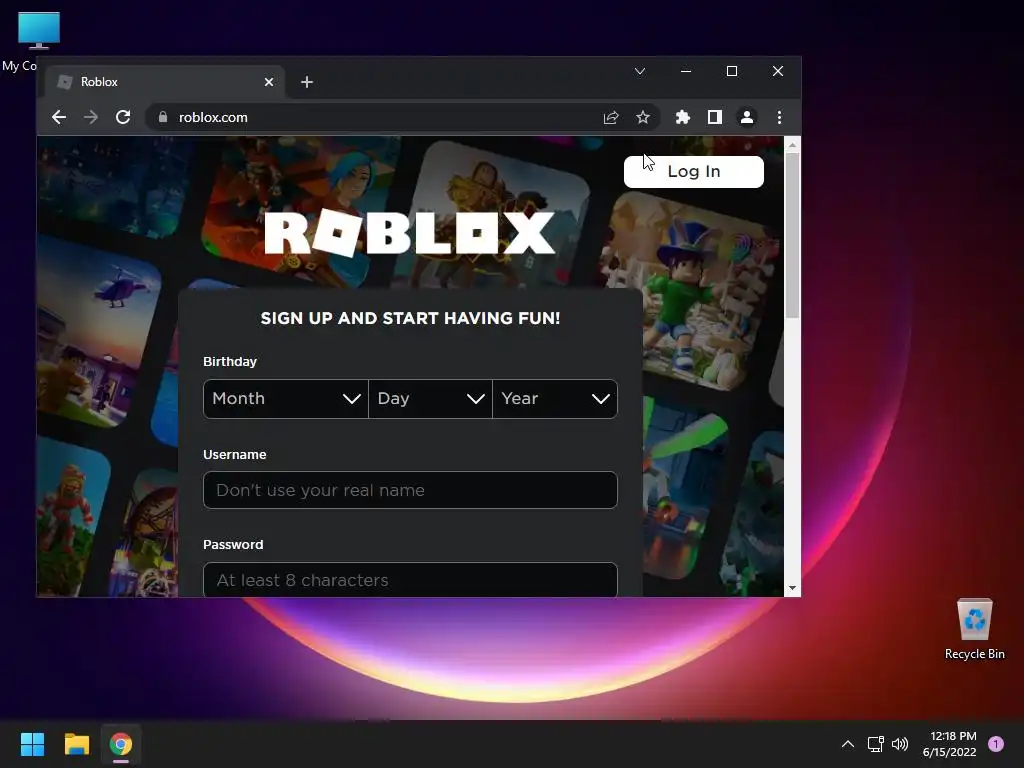Click the Password input field
Screen dimensions: 1024x768
(410, 580)
